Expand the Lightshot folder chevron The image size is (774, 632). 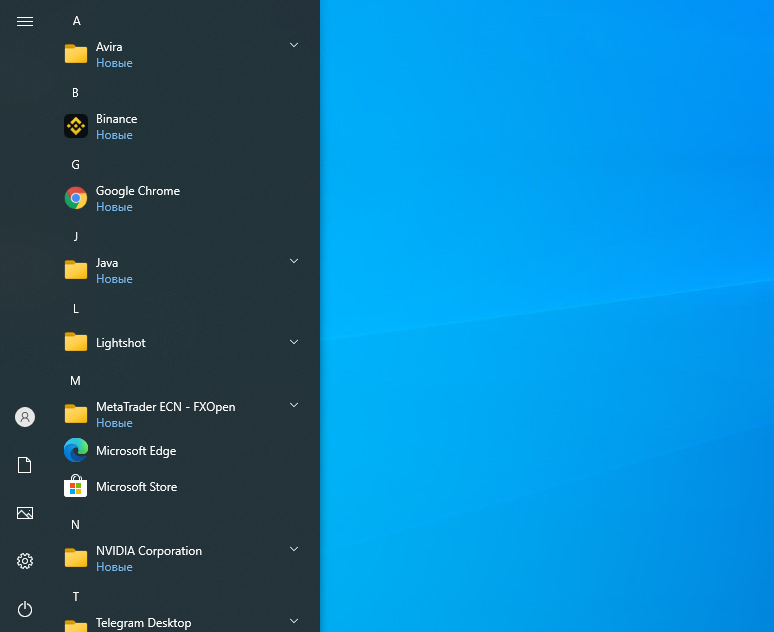(x=294, y=342)
